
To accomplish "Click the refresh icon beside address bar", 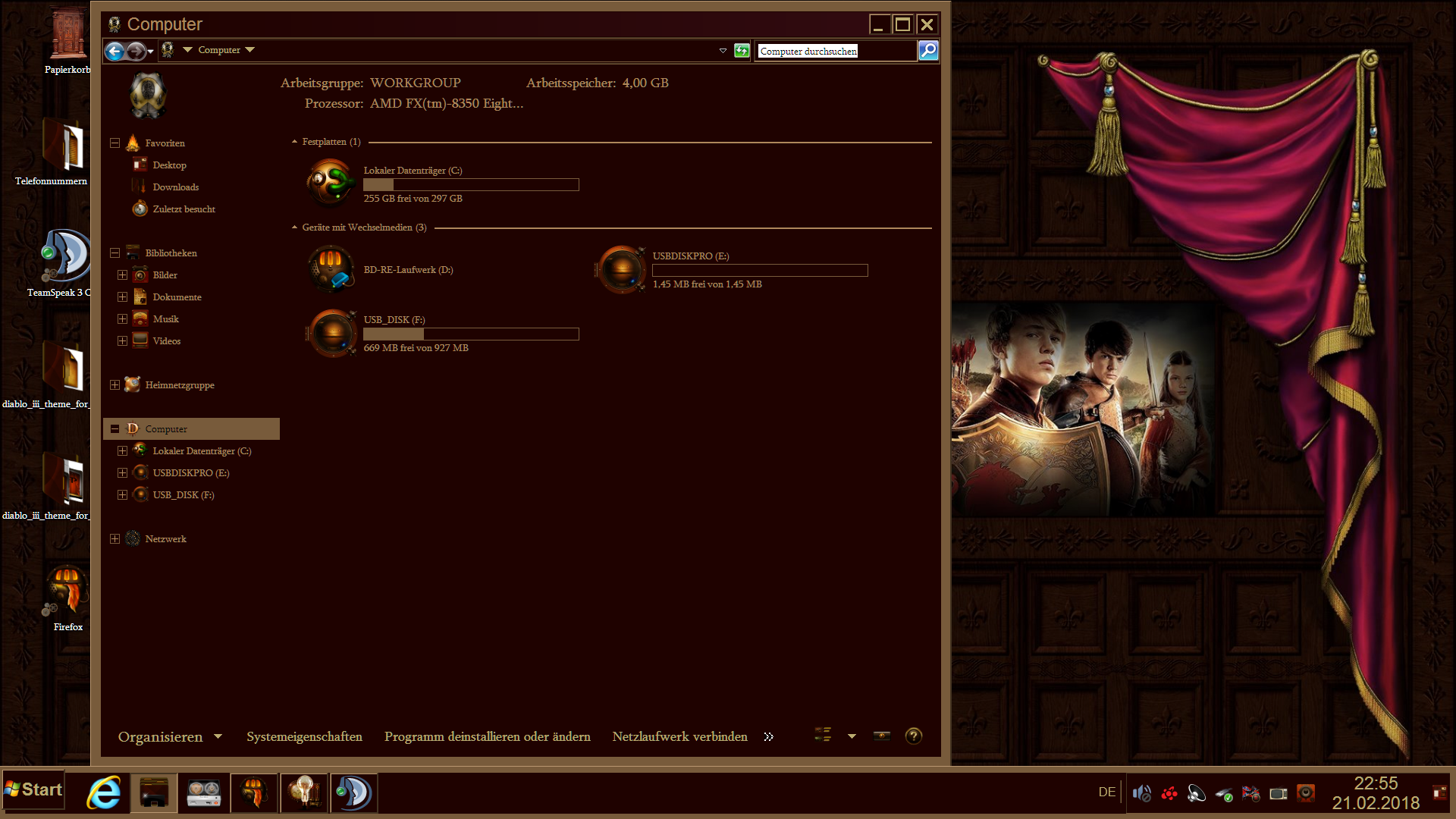I will tap(742, 51).
